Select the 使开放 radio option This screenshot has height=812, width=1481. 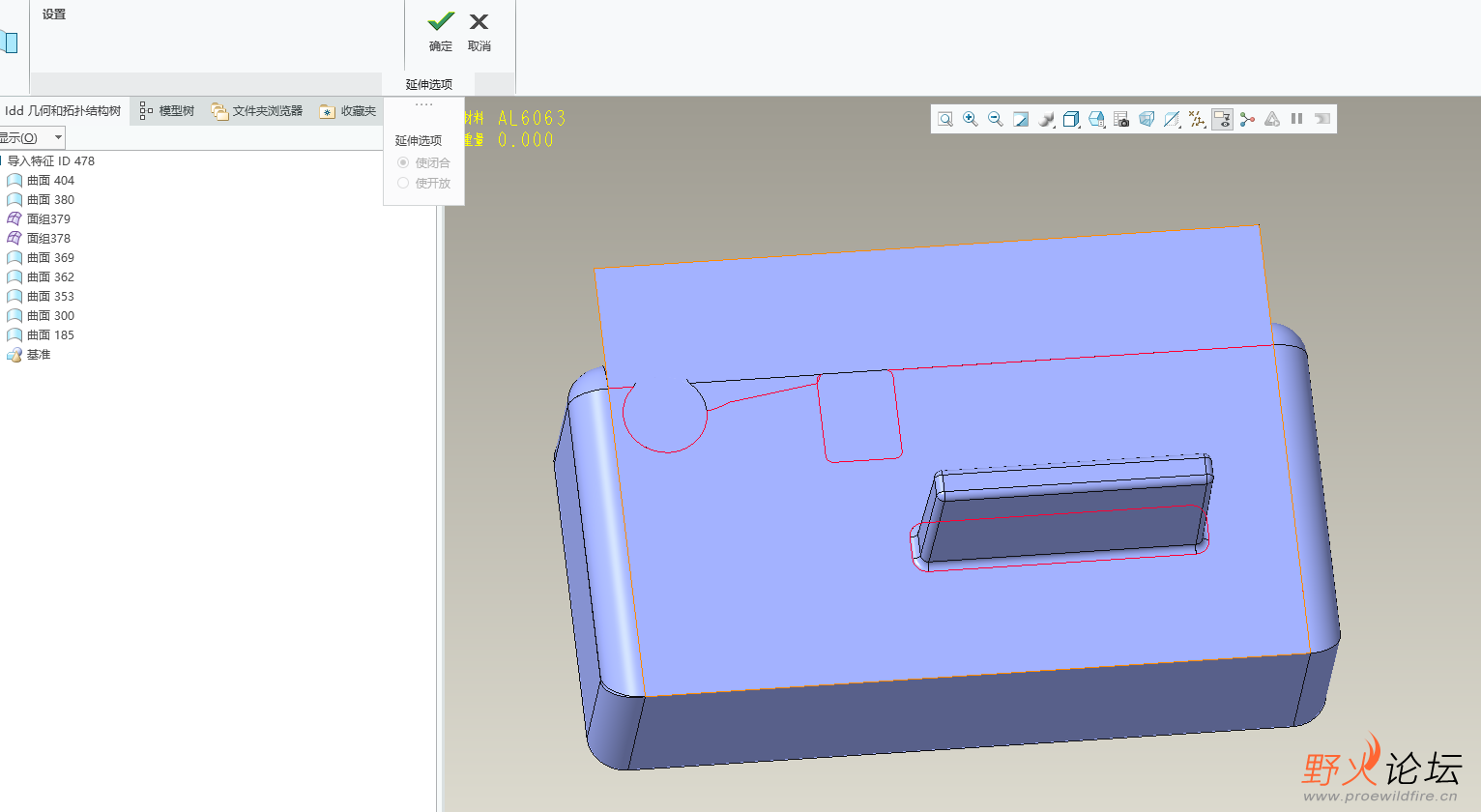tap(403, 183)
